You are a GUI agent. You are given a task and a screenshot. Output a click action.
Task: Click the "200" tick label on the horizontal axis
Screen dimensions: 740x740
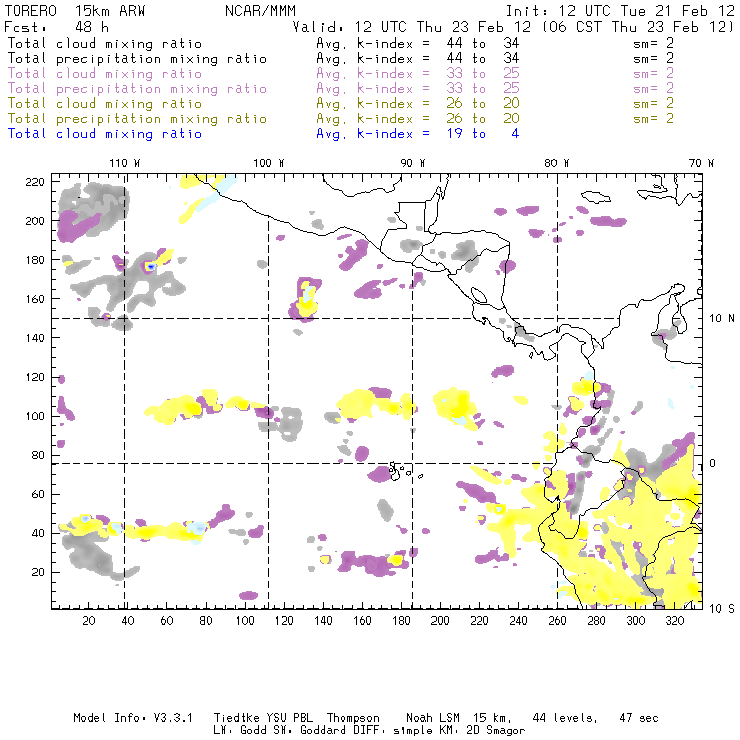tap(440, 621)
